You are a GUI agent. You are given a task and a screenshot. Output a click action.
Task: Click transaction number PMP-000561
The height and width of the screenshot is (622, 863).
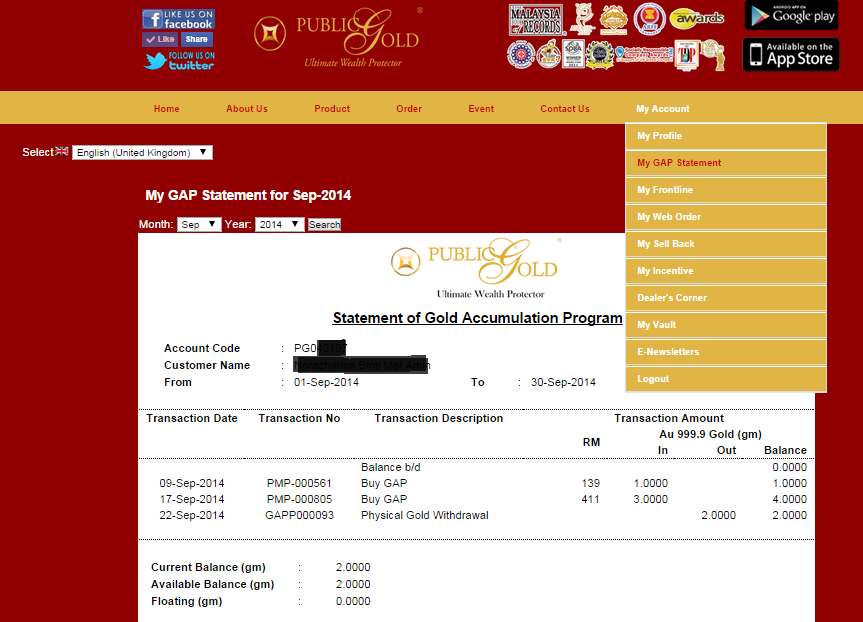pyautogui.click(x=299, y=483)
